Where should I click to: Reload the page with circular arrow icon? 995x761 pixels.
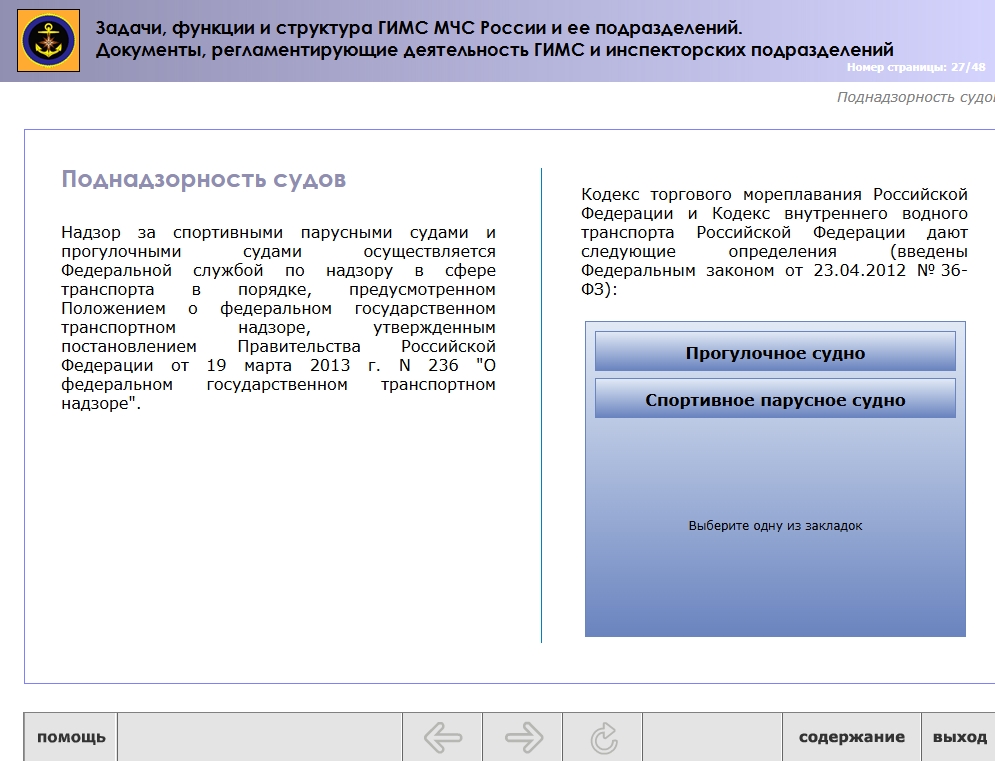tap(603, 737)
